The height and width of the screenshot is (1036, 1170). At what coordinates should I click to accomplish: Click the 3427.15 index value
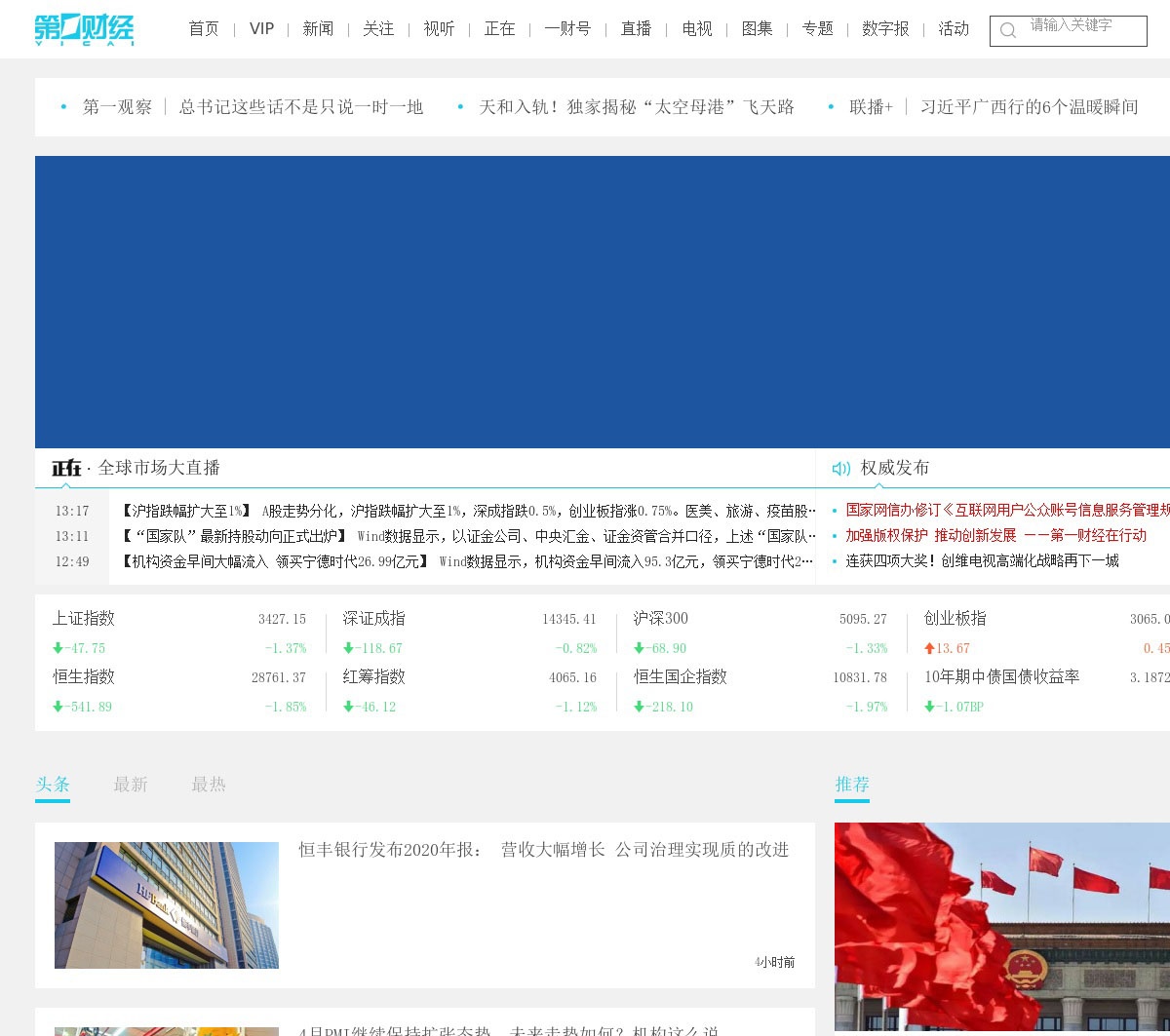click(282, 619)
